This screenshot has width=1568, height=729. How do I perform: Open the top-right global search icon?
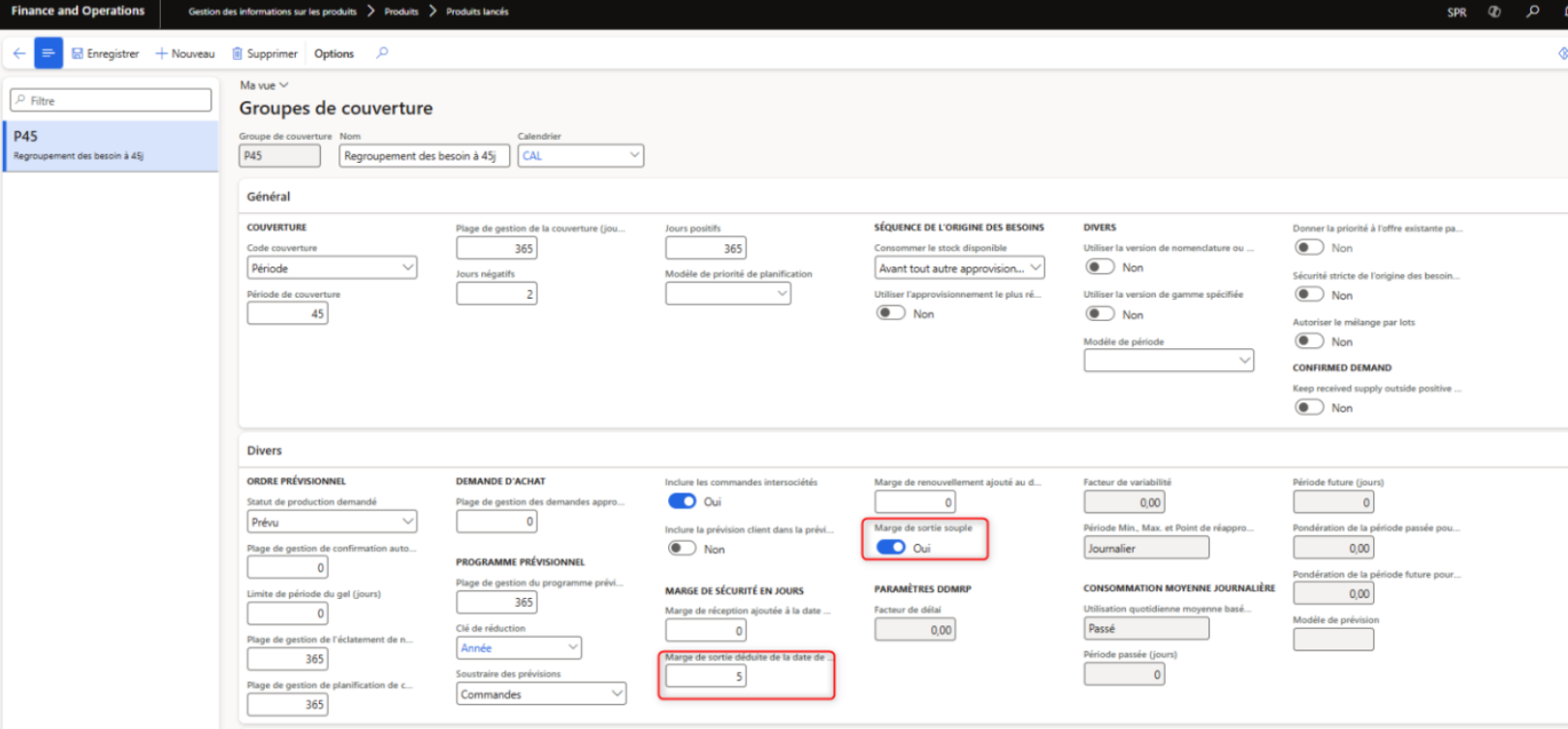pyautogui.click(x=1532, y=12)
